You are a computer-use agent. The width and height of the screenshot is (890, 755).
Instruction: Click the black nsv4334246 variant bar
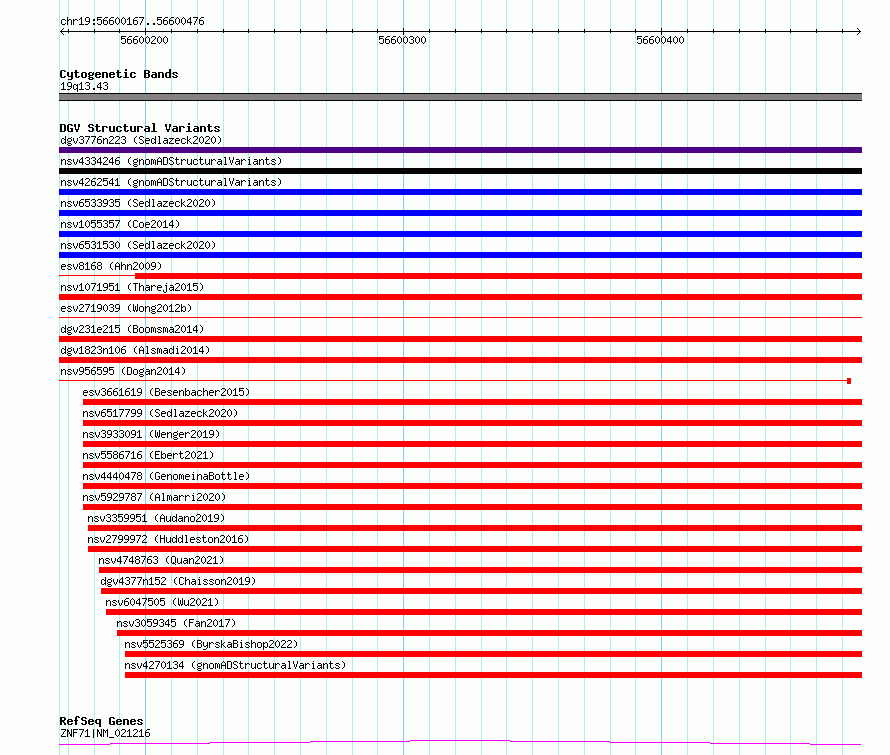click(x=460, y=171)
